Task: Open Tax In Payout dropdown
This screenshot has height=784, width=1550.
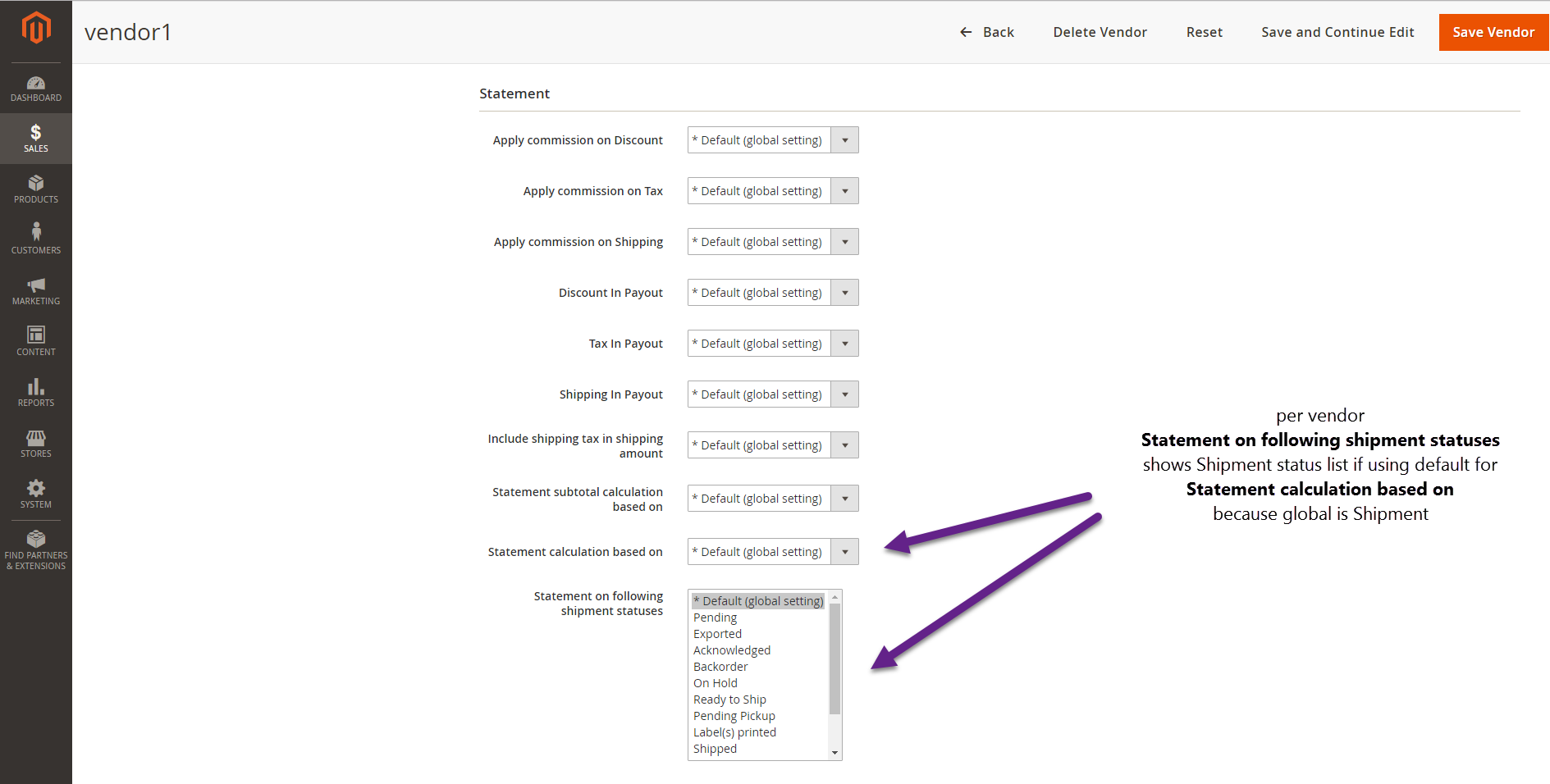Action: click(773, 344)
